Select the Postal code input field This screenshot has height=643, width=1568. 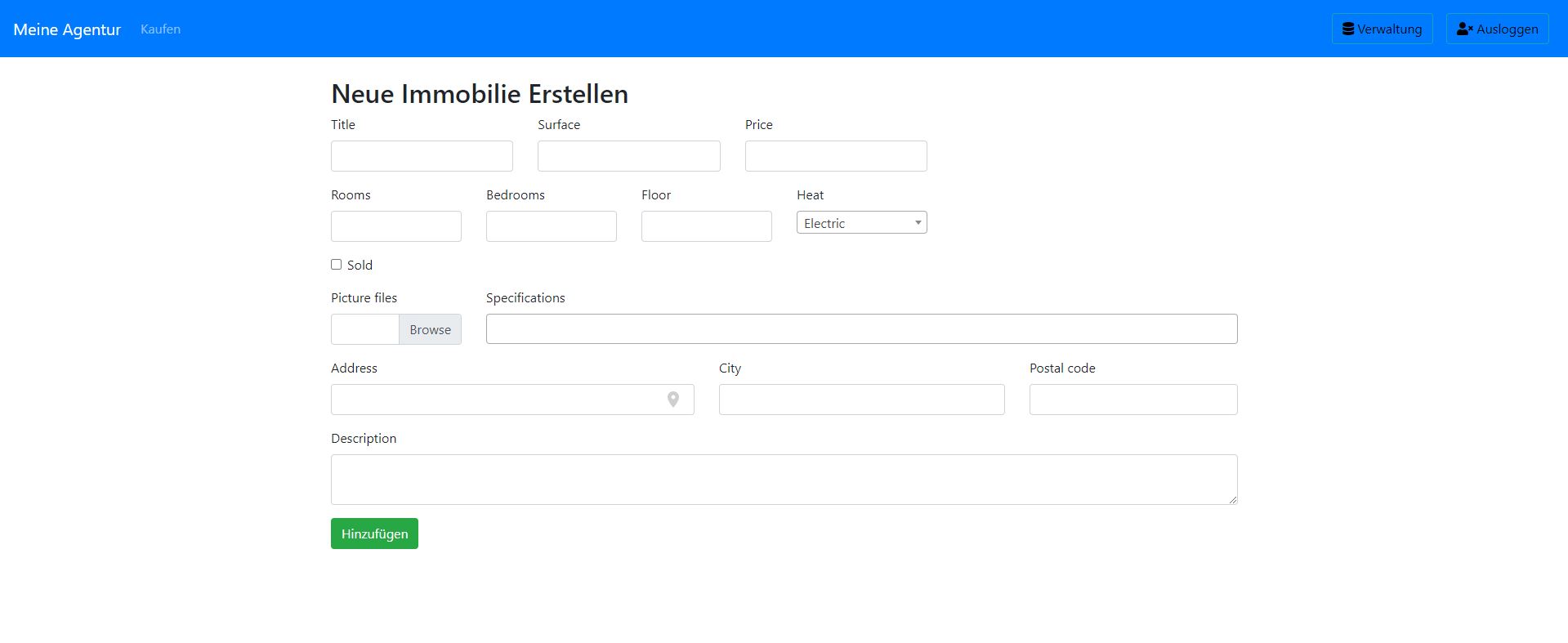(1133, 400)
